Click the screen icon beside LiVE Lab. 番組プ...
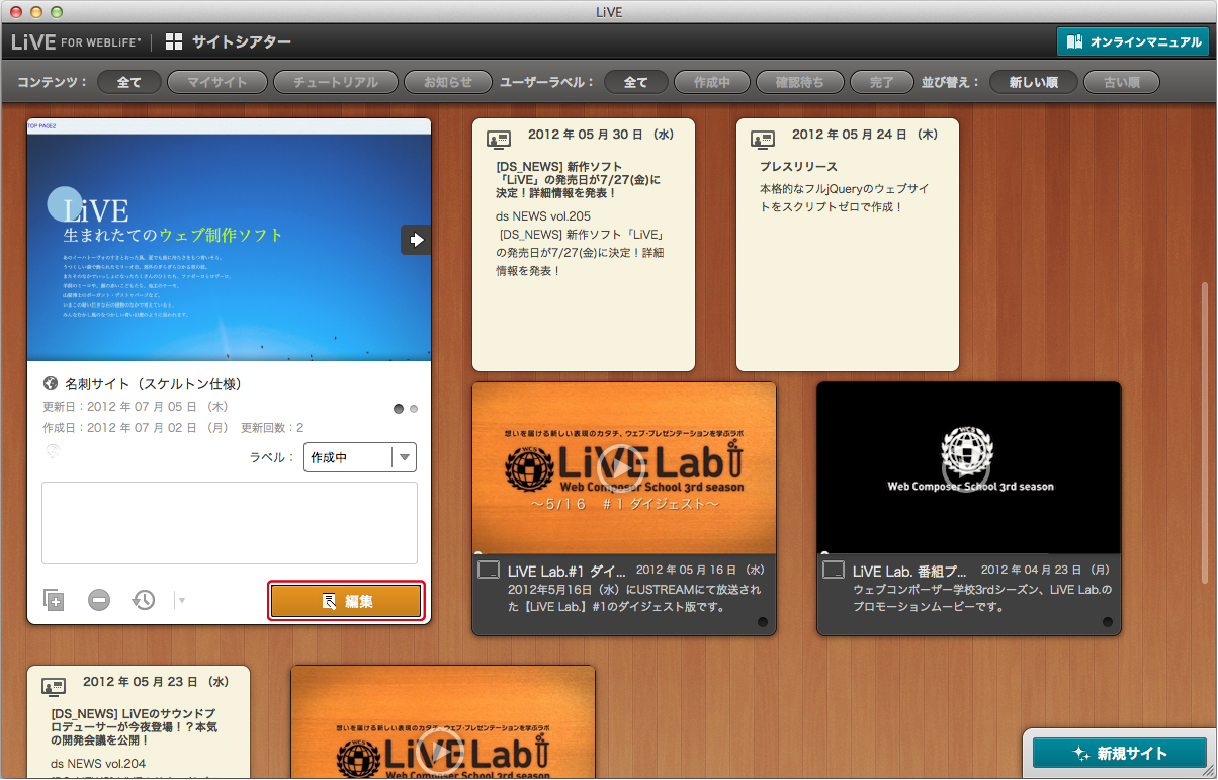This screenshot has width=1218, height=780. pyautogui.click(x=833, y=570)
